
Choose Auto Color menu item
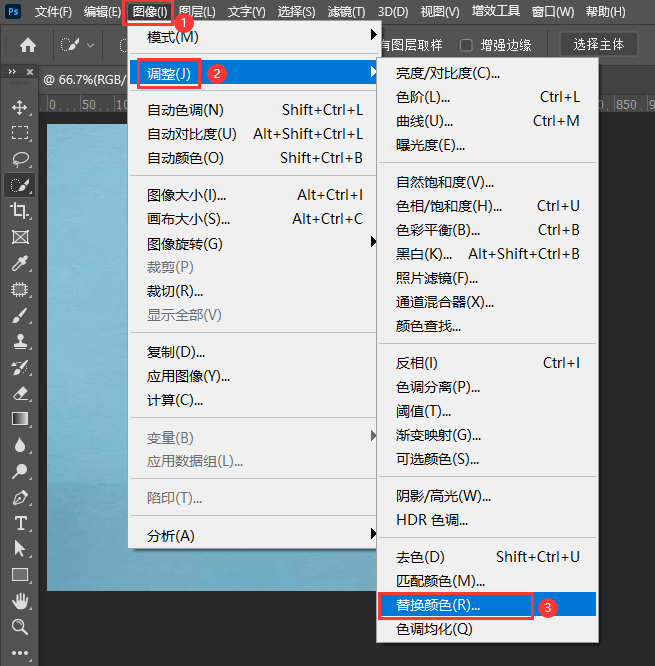254,158
